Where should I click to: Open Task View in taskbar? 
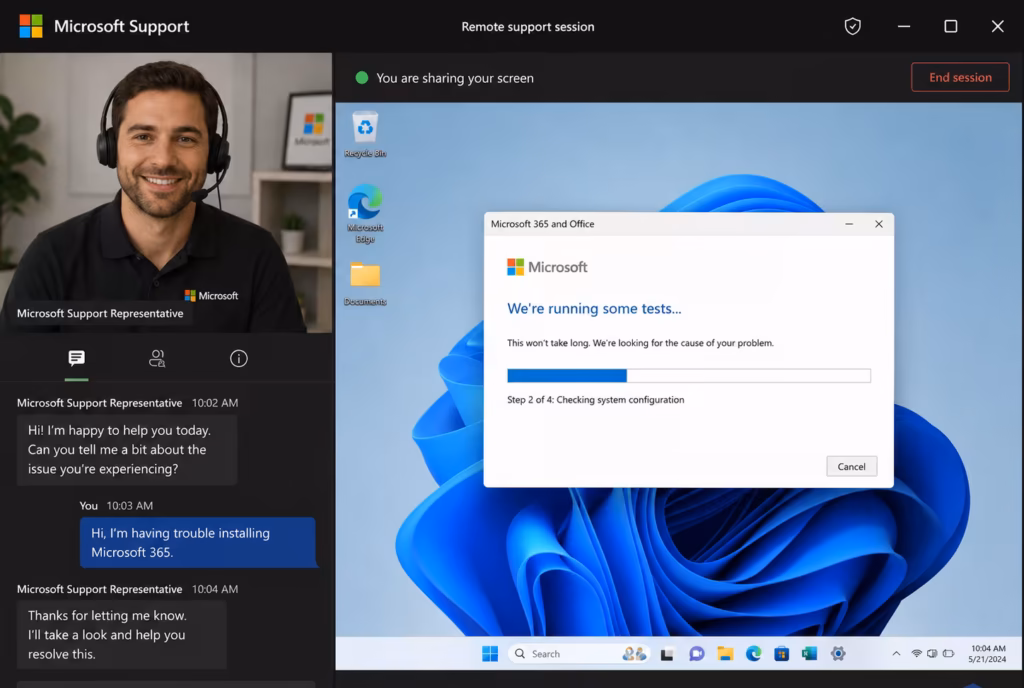667,653
